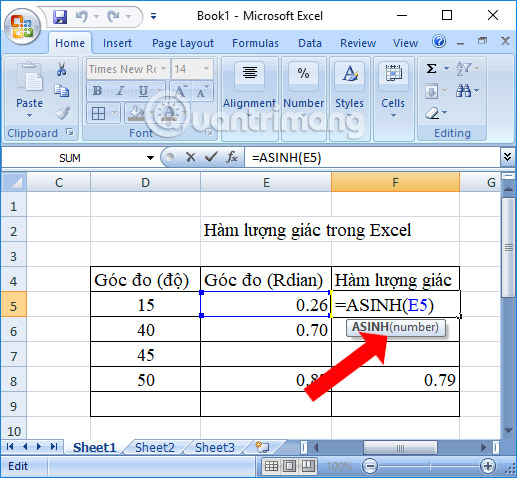Switch to the Sheet2 tab
The width and height of the screenshot is (517, 478).
(155, 447)
